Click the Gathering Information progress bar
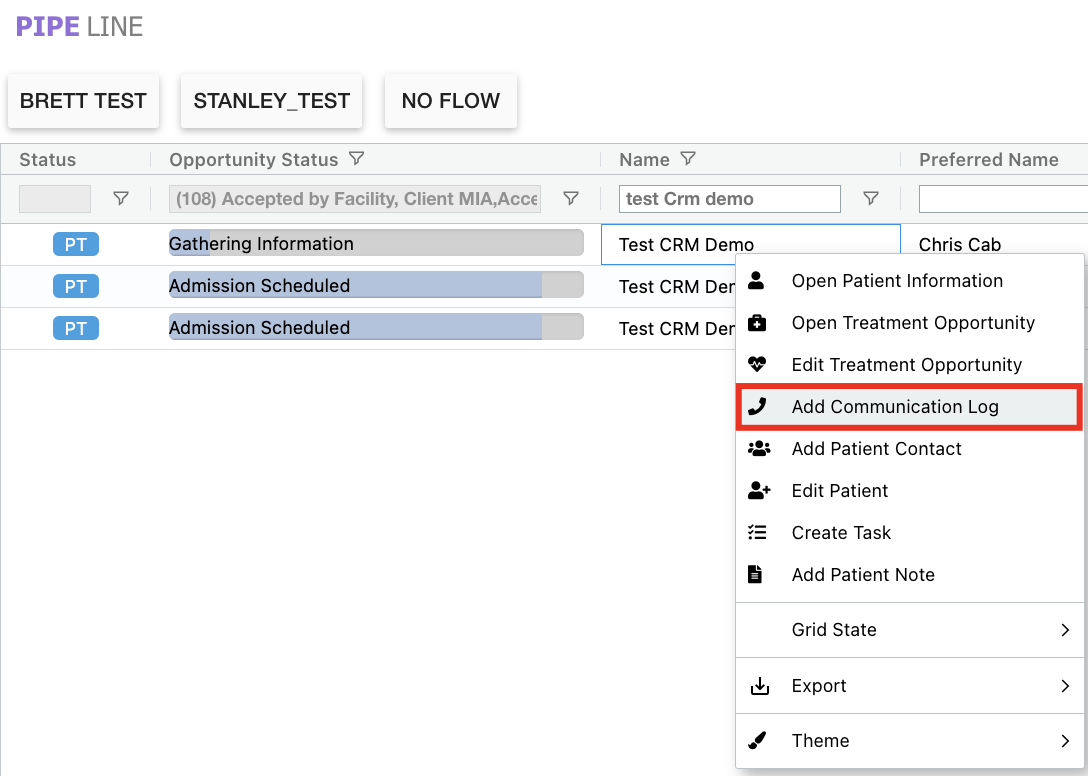The height and width of the screenshot is (776, 1088). point(375,244)
